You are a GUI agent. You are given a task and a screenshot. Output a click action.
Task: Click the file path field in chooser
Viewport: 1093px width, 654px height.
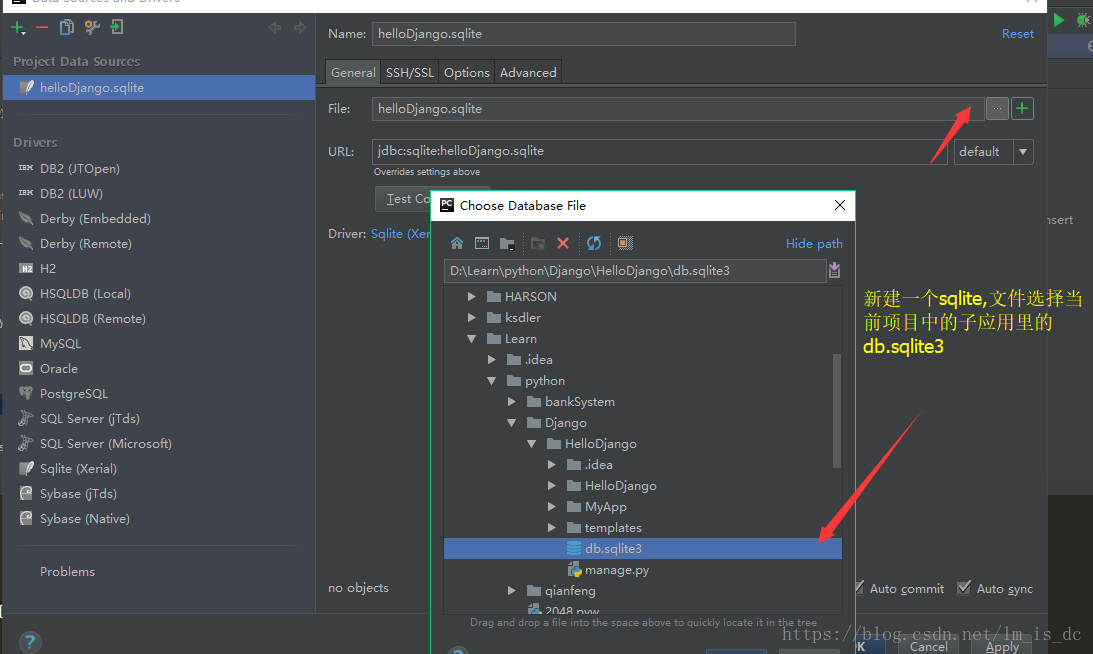click(634, 271)
